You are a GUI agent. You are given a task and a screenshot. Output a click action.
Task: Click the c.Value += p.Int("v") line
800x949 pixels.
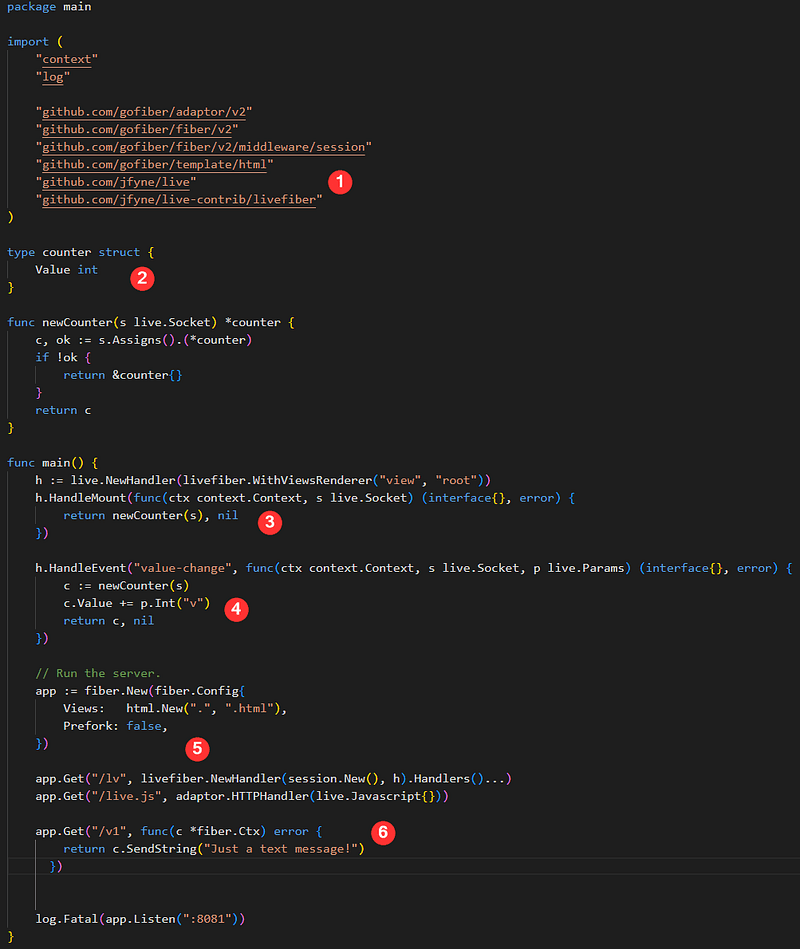[137, 603]
